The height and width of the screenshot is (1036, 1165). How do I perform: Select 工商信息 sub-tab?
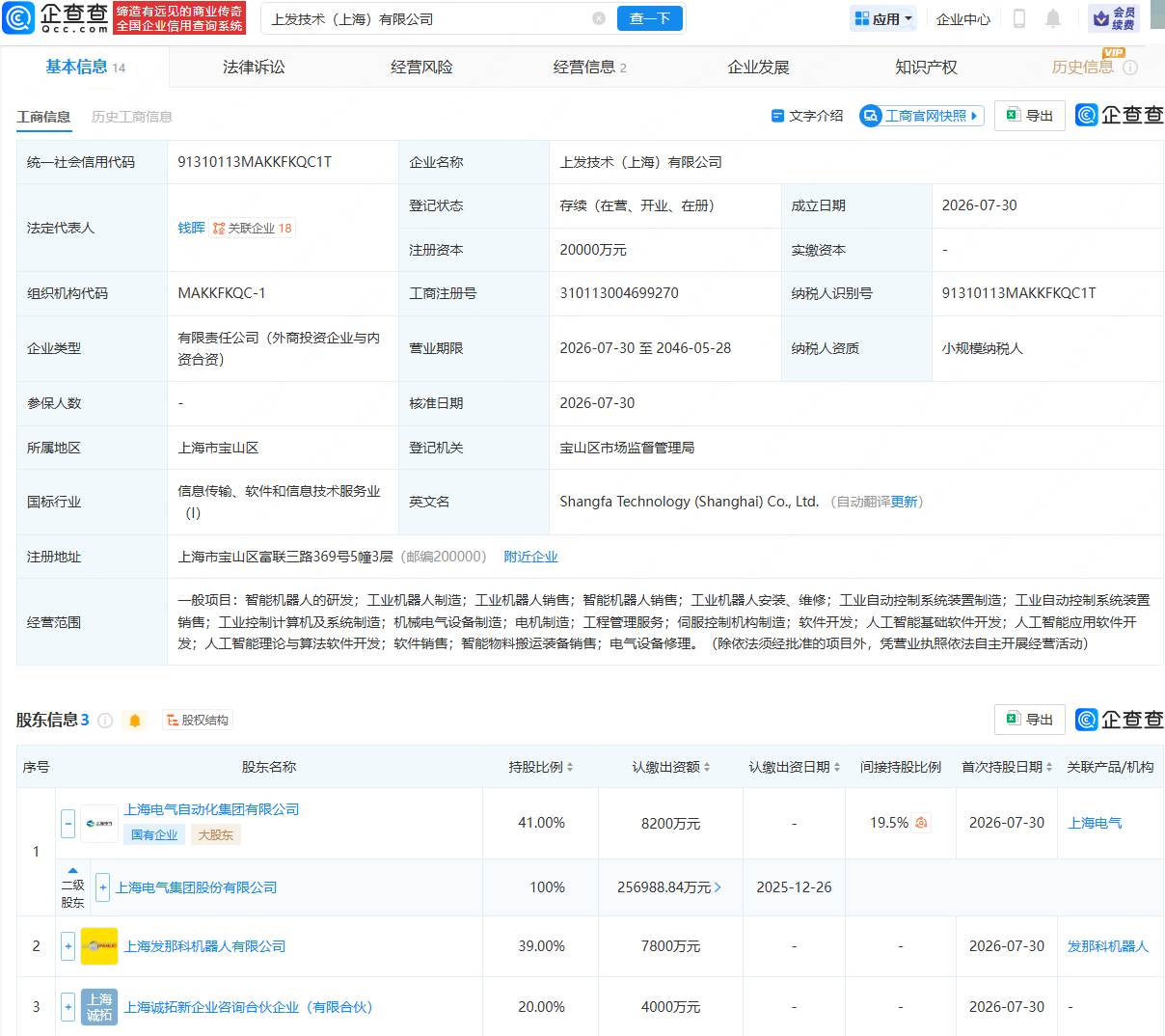(x=43, y=117)
